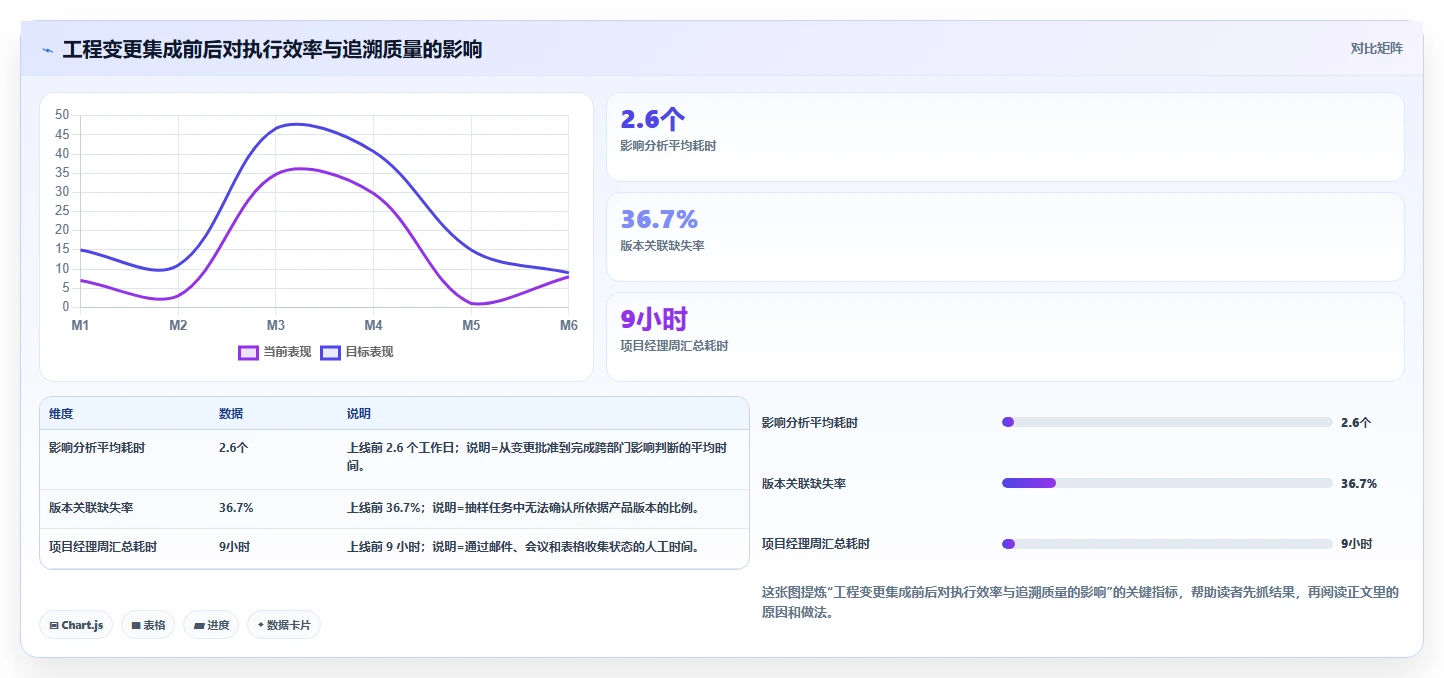
Task: Click 版本关联缺失率 caption under the 36.7% card
Action: click(x=663, y=246)
